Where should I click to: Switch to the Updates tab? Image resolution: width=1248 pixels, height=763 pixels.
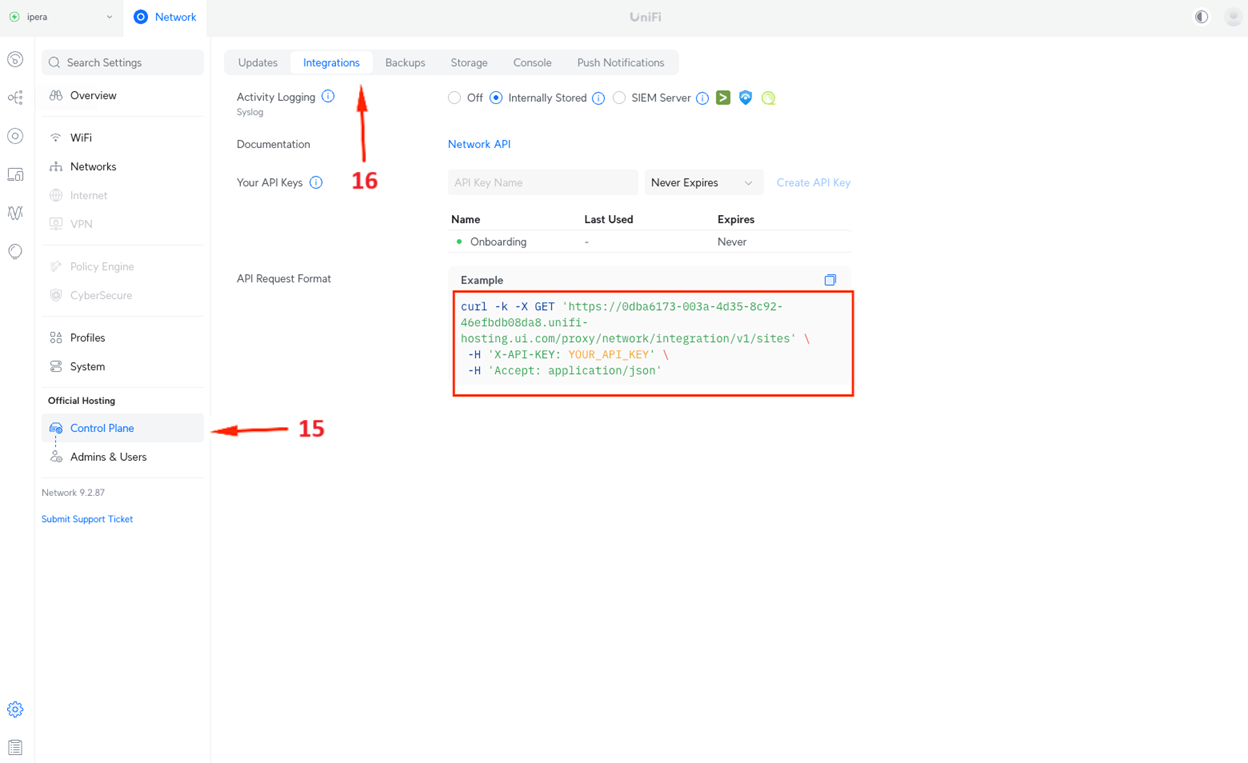coord(258,62)
